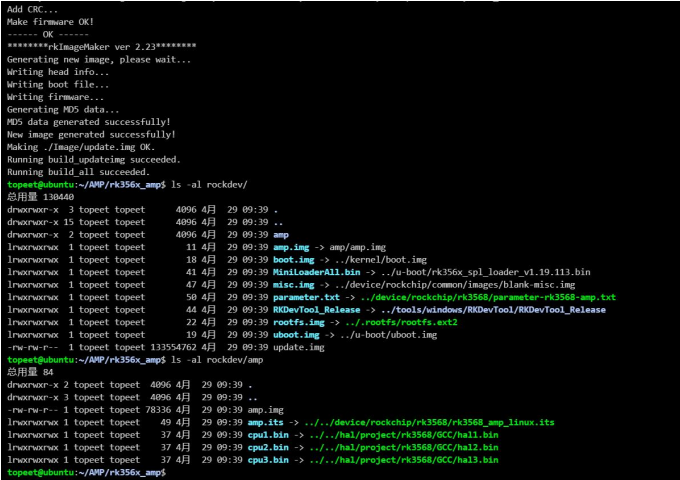Click 'Generating MD5 data...' line
The image size is (680, 480).
pos(63,110)
